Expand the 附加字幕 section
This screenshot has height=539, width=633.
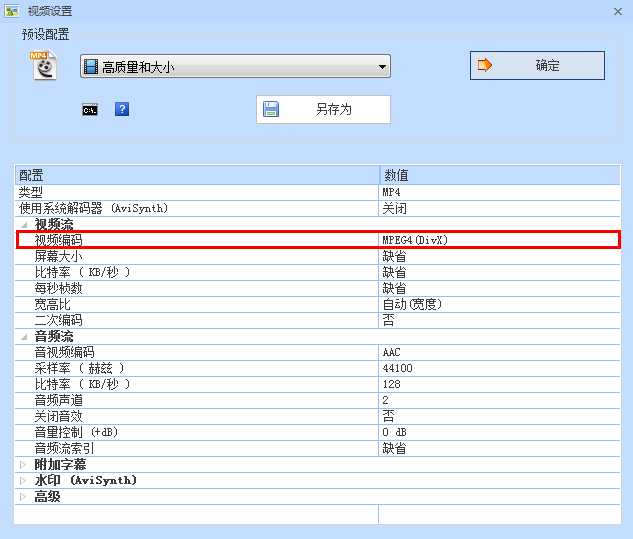point(23,464)
